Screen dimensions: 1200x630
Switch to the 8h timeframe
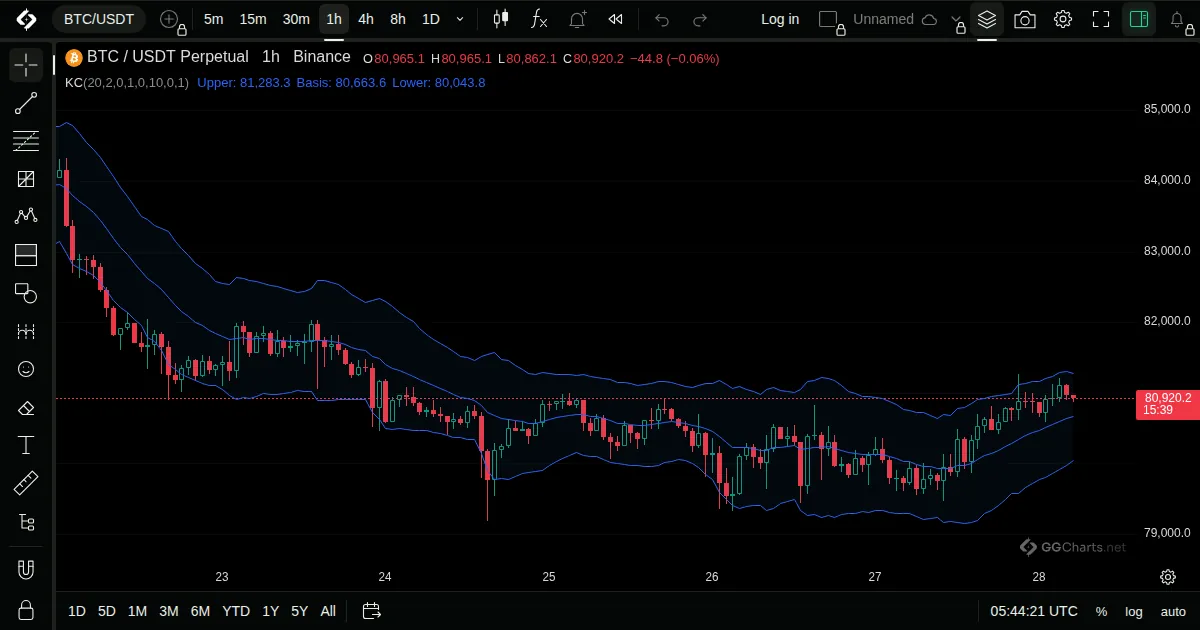pyautogui.click(x=398, y=19)
